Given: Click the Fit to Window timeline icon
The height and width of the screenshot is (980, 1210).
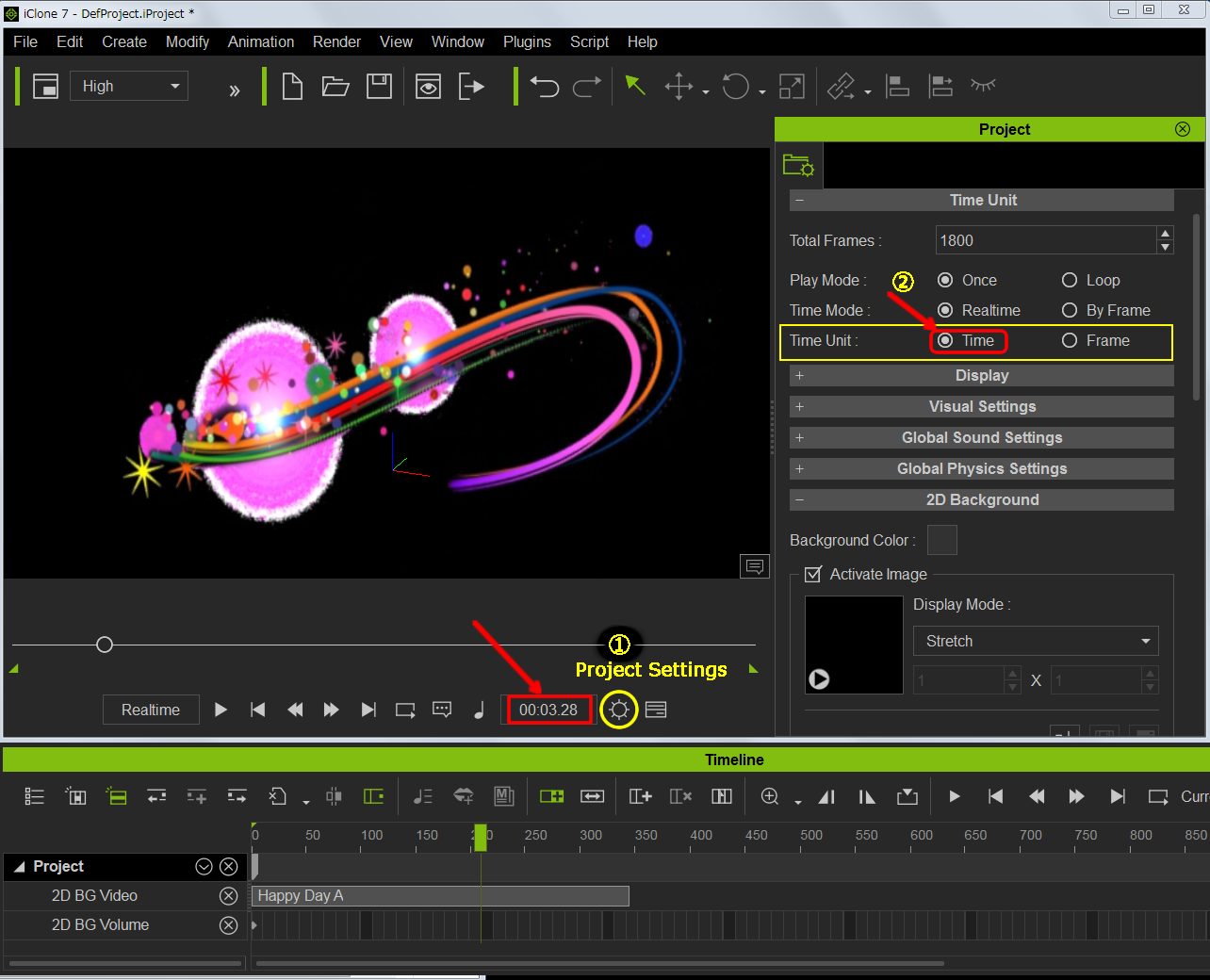Looking at the screenshot, I should (592, 796).
